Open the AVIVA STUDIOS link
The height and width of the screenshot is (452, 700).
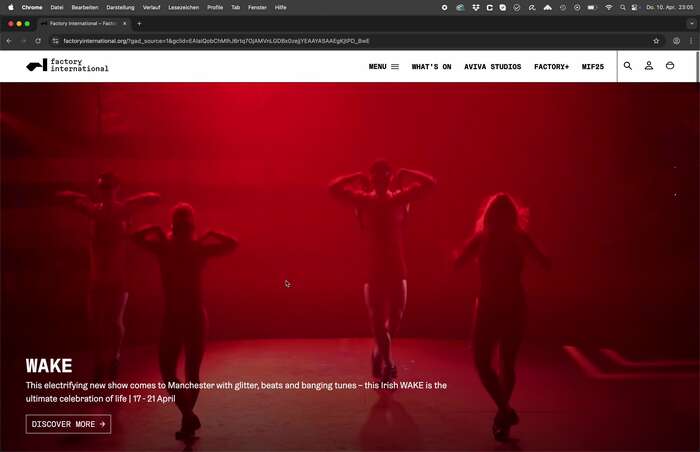point(492,67)
